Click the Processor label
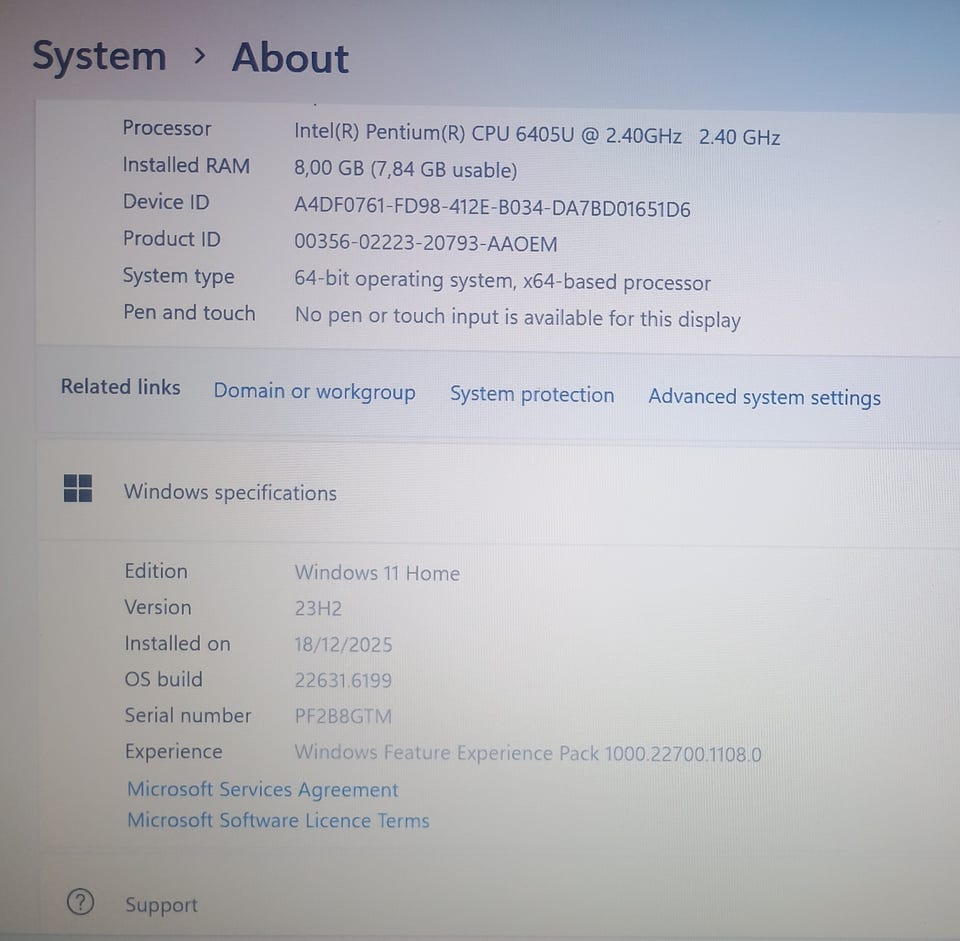Image resolution: width=960 pixels, height=941 pixels. (167, 129)
